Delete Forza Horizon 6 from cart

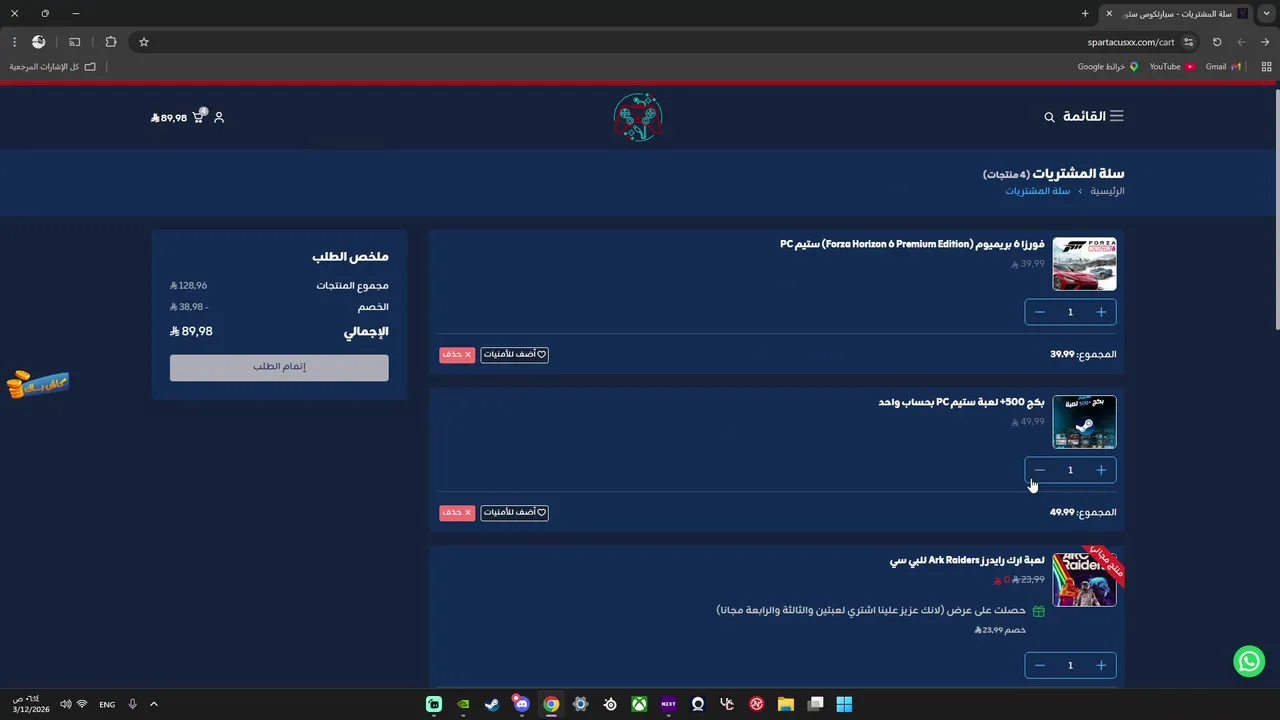(457, 354)
